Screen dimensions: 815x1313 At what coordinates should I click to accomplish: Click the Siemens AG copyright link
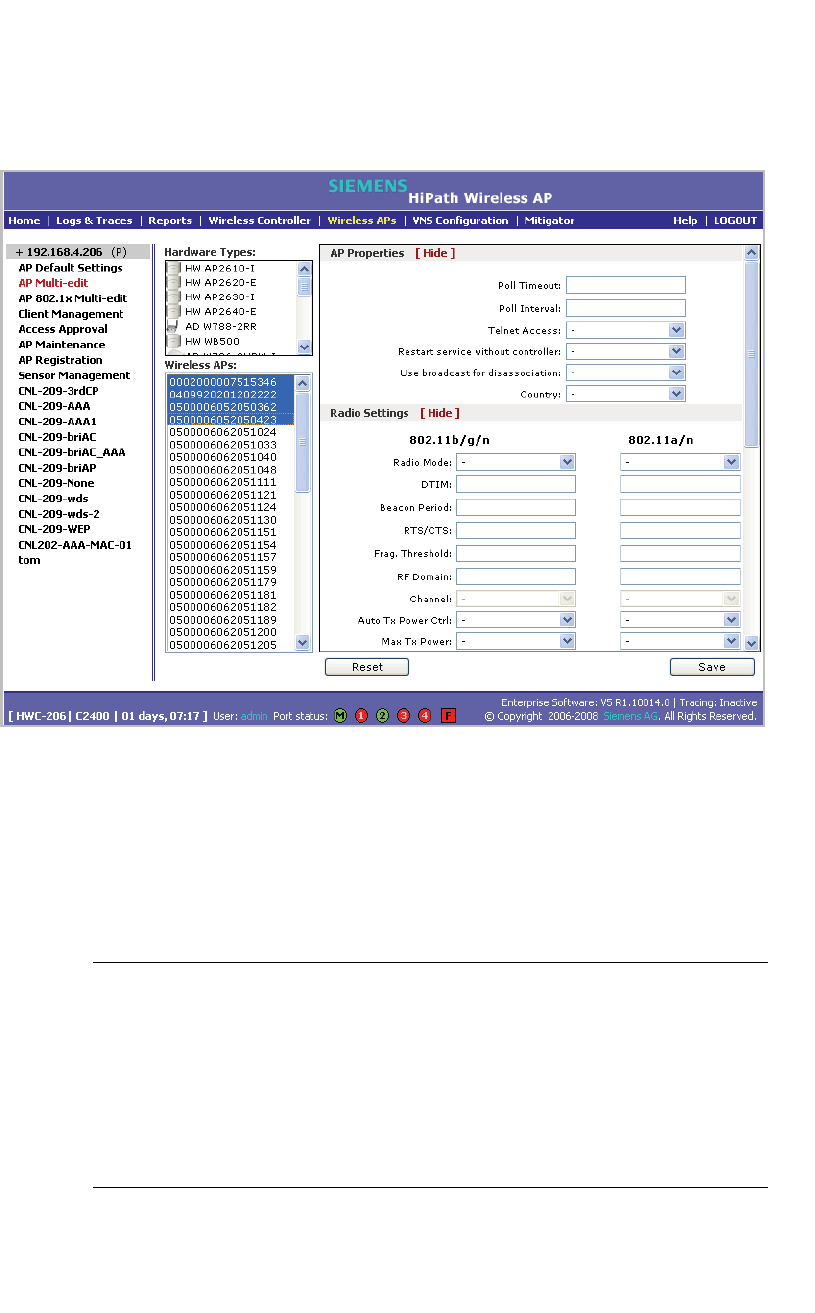[x=631, y=717]
